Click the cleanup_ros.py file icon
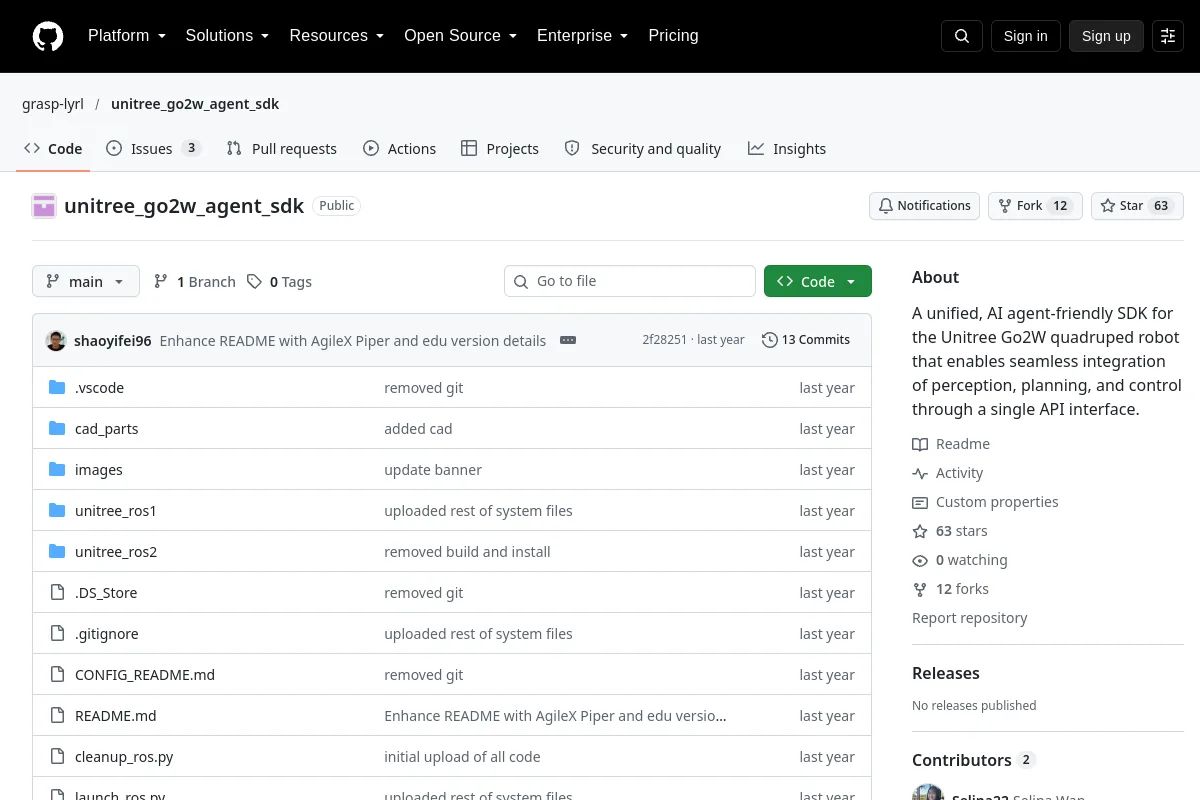Image resolution: width=1200 pixels, height=800 pixels. click(x=57, y=757)
